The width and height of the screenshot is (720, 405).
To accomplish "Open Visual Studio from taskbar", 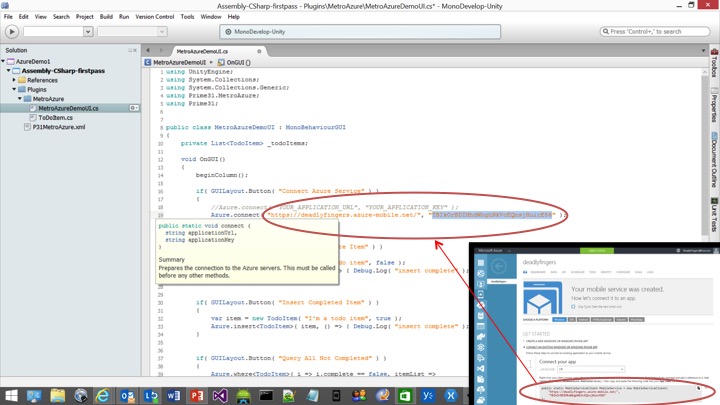I will [220, 395].
